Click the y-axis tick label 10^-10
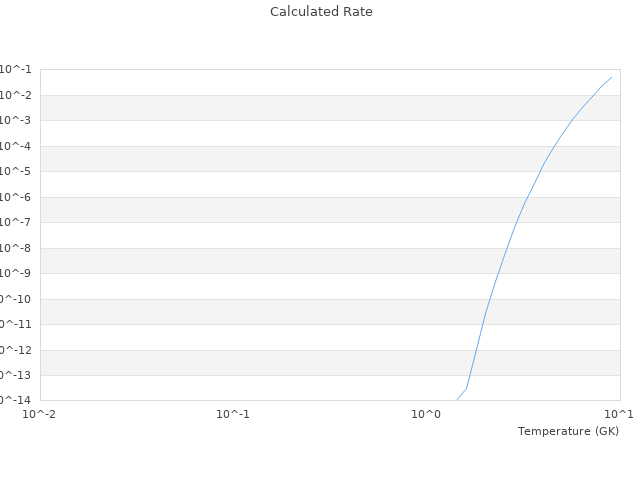This screenshot has width=640, height=480. click(x=15, y=299)
